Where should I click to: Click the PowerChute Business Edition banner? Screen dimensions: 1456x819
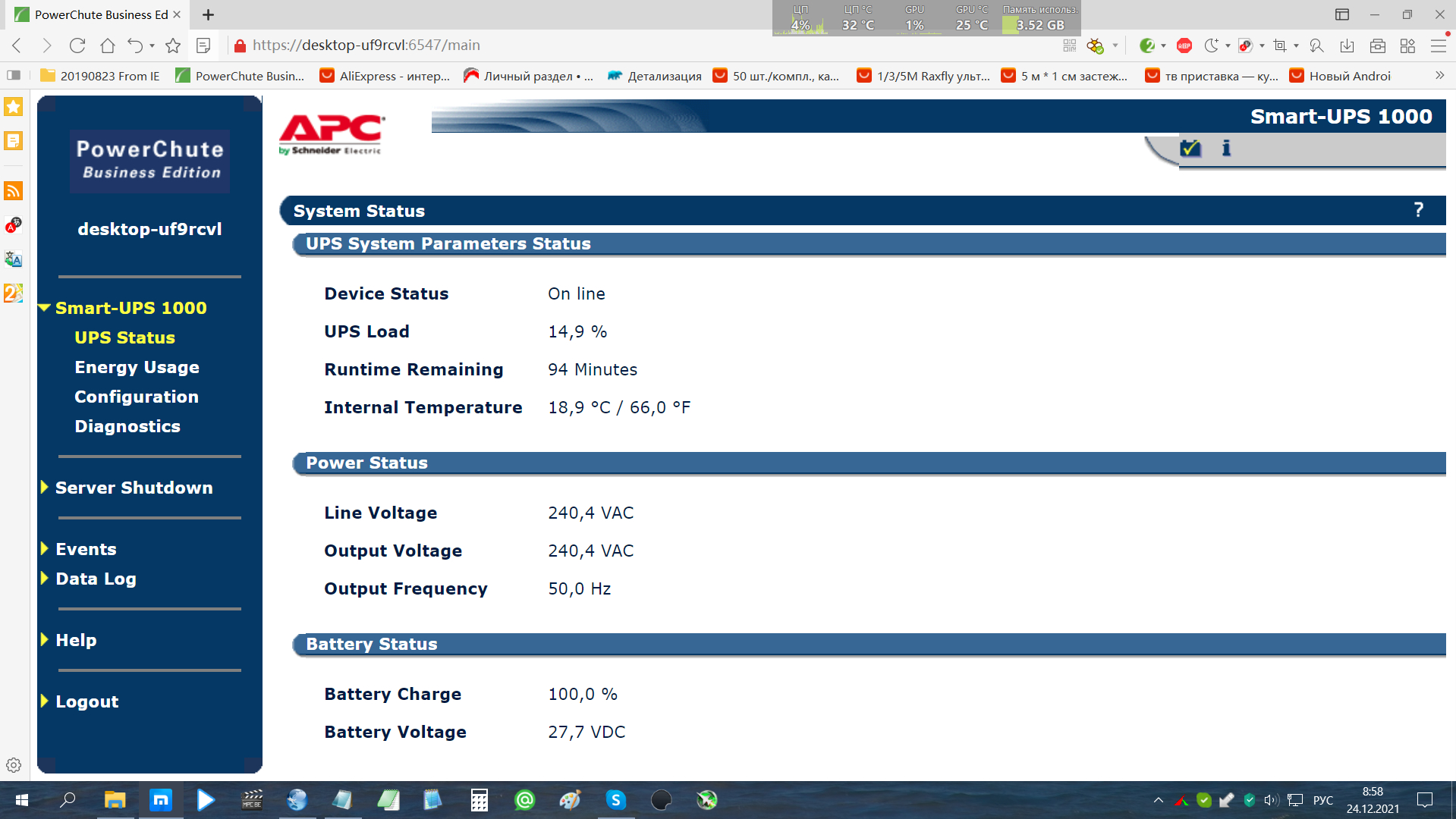tap(150, 160)
